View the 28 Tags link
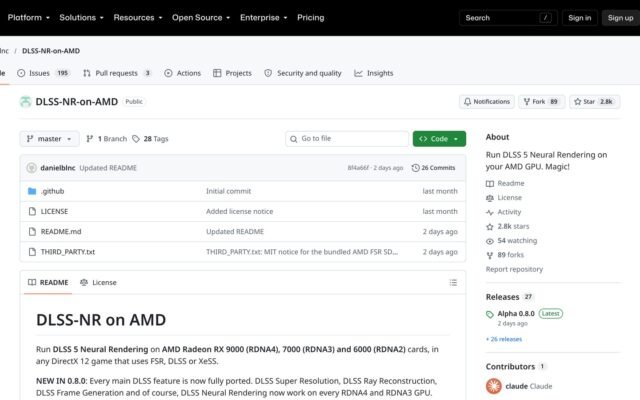The image size is (640, 400). coord(150,139)
